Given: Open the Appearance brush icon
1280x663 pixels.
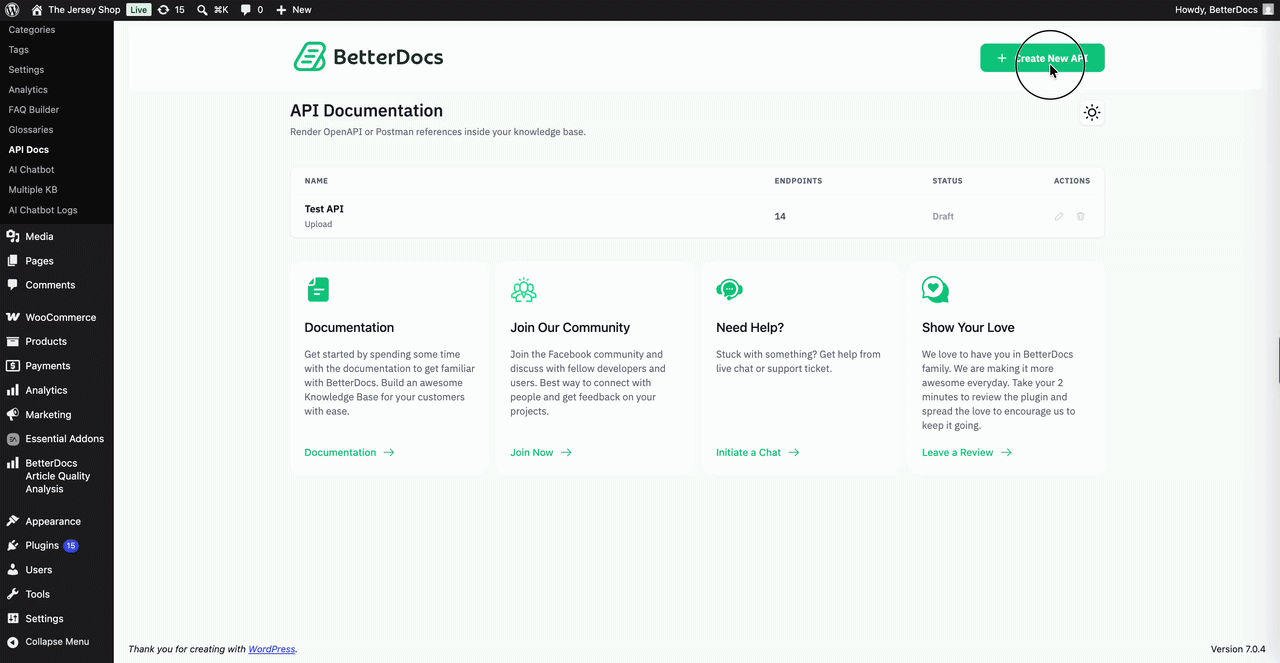Looking at the screenshot, I should [x=13, y=521].
